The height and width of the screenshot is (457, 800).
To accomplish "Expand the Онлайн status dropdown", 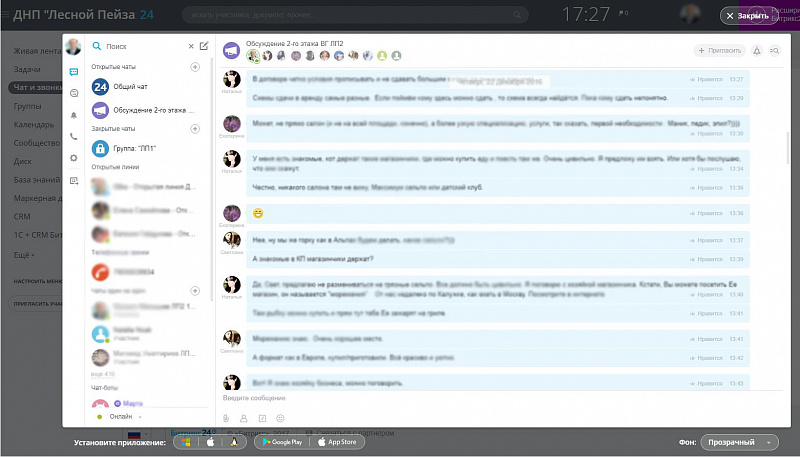I will [x=121, y=417].
